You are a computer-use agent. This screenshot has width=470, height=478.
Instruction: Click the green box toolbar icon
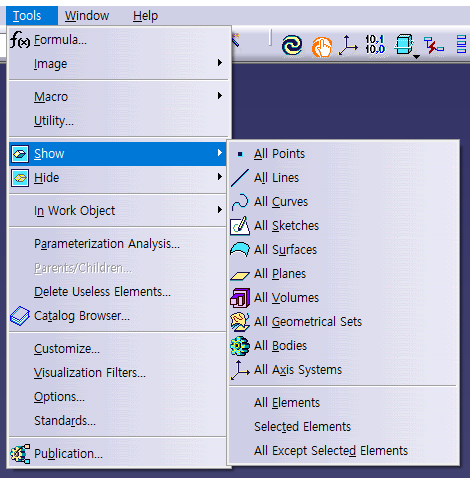(x=404, y=44)
